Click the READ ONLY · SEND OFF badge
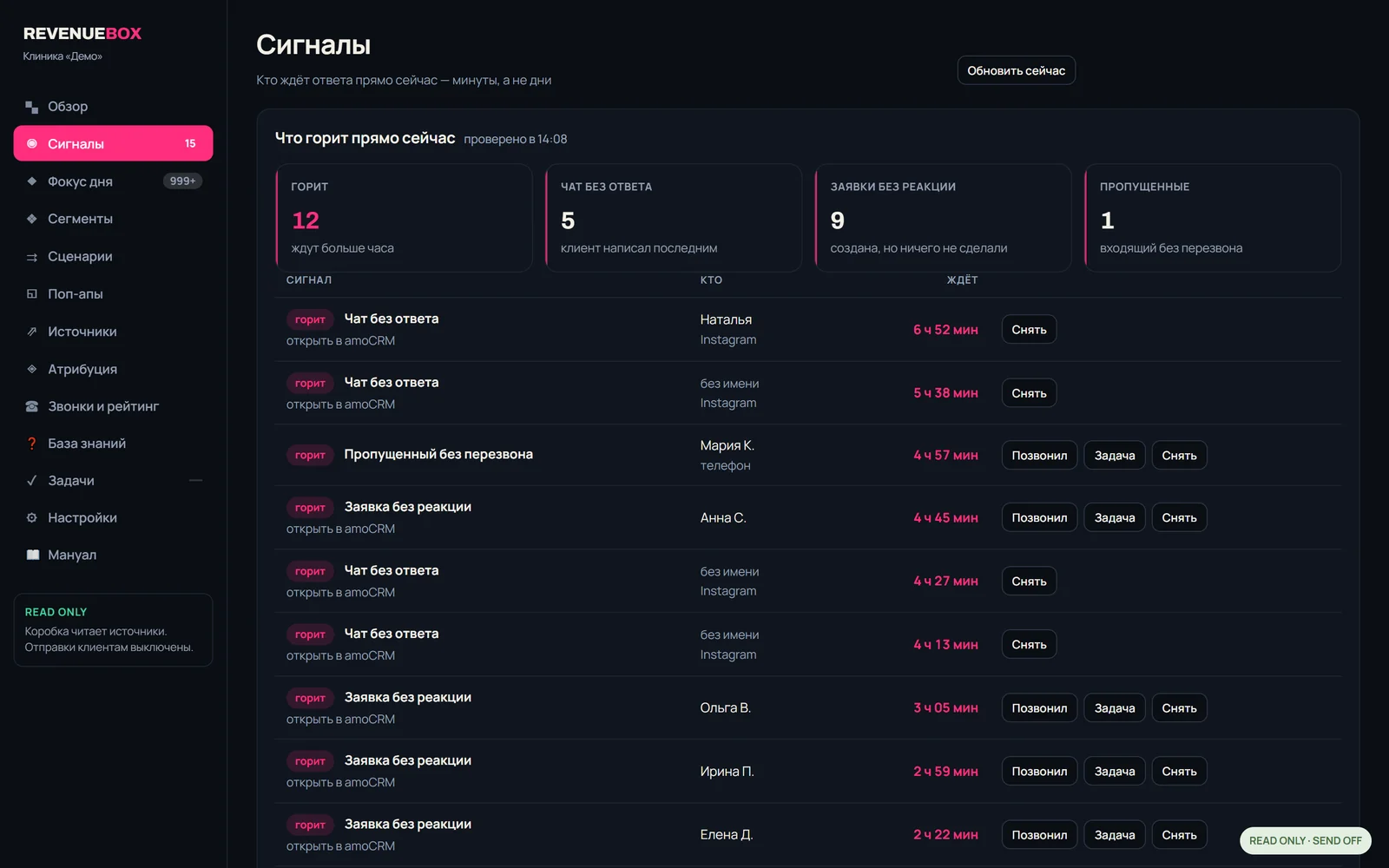The width and height of the screenshot is (1389, 868). [1305, 840]
